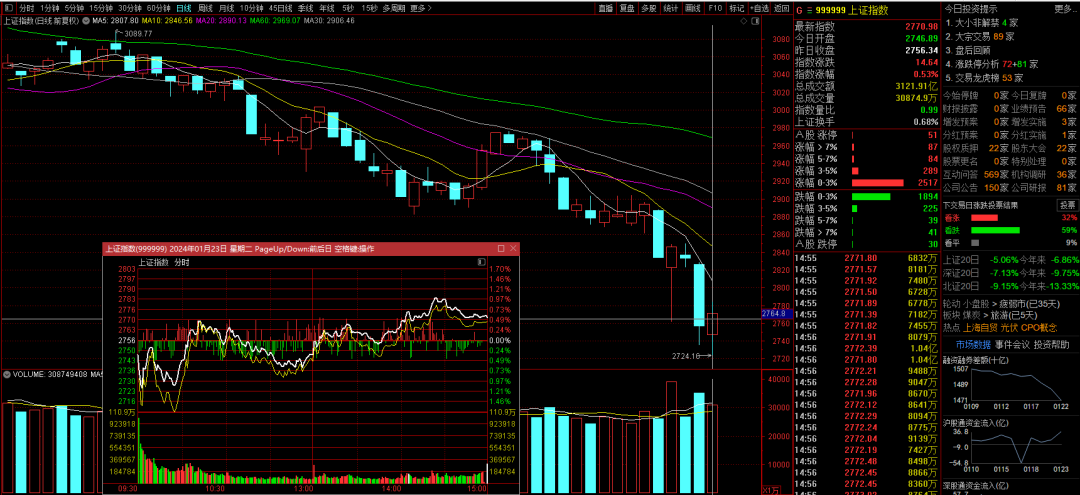The image size is (1080, 495).
Task: Select the 5秒 tick period
Action: click(x=348, y=8)
